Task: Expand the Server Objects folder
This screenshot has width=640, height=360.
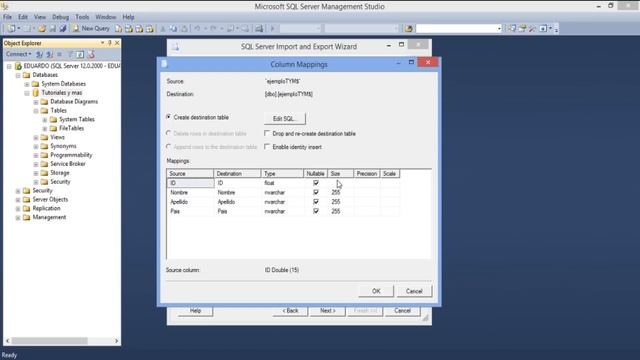Action: pyautogui.click(x=18, y=200)
